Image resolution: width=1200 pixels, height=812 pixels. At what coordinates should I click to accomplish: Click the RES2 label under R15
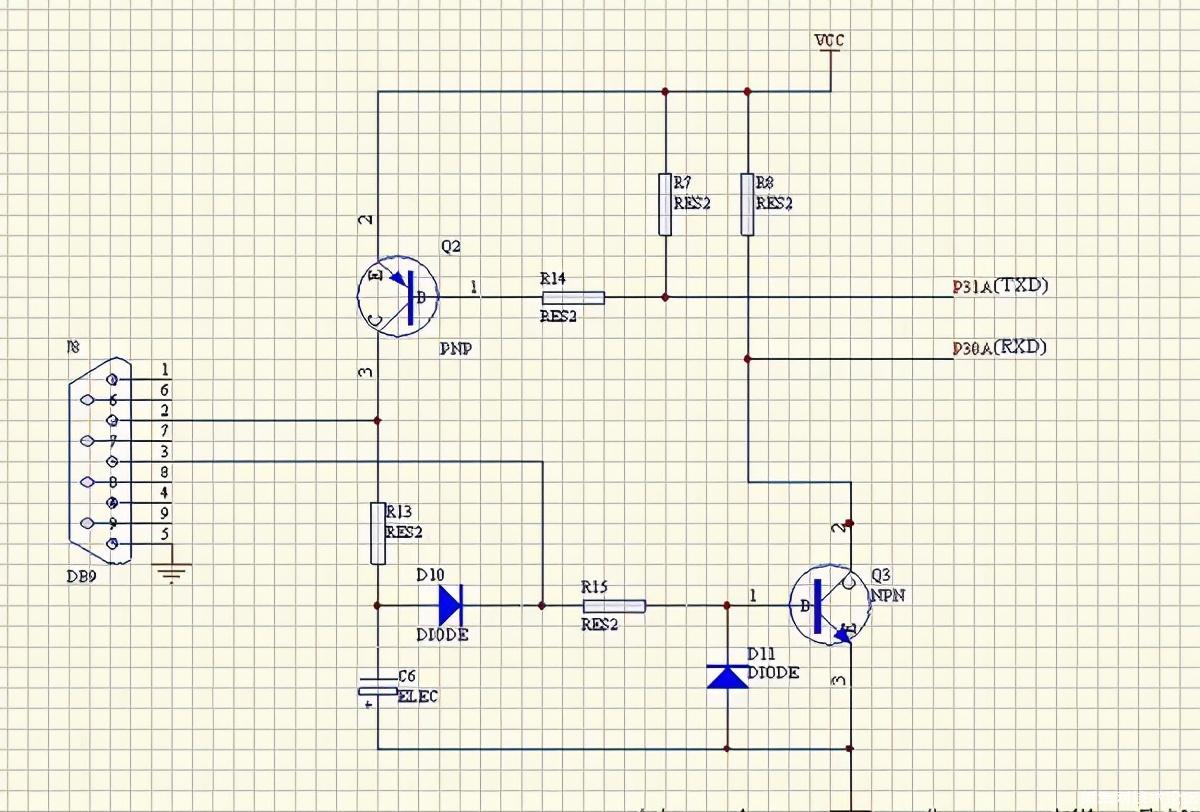coord(600,624)
